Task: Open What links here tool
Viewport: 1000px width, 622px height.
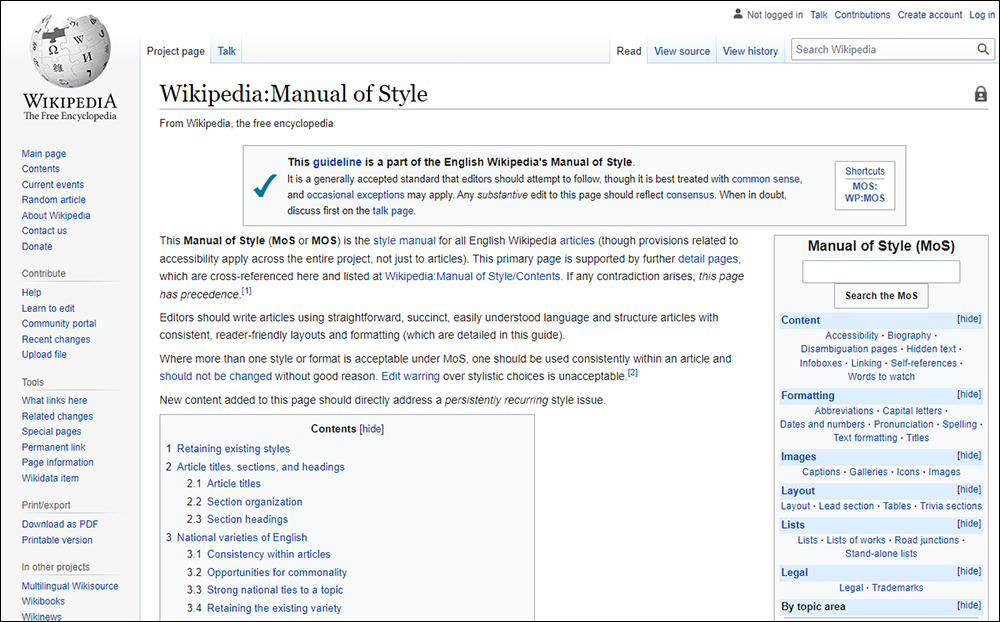Action: click(54, 401)
